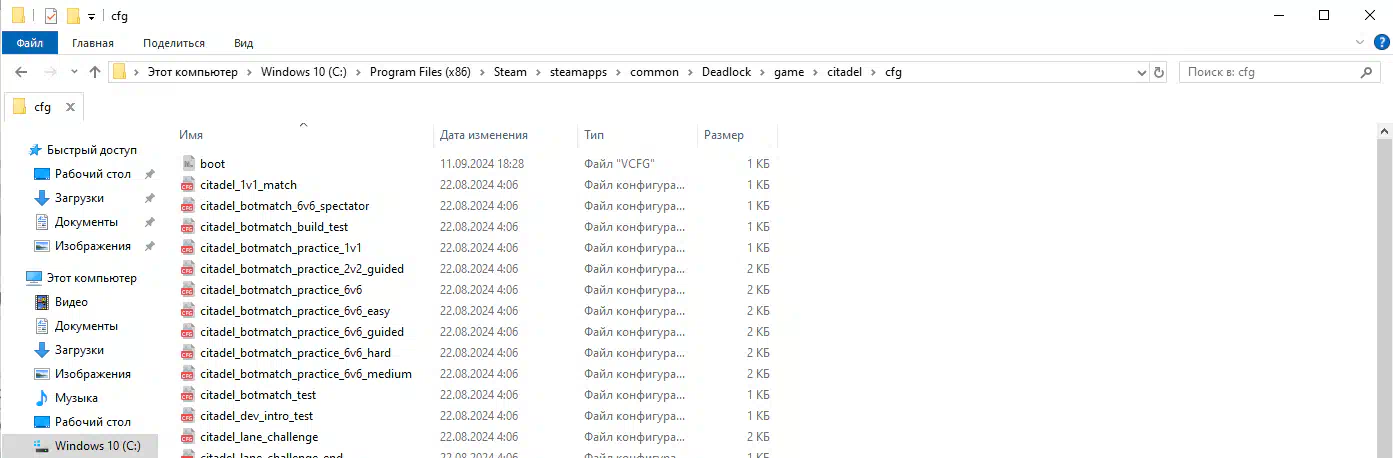Click citadel_botmatch_practice_6v6 file icon
The image size is (1393, 458).
pos(188,290)
